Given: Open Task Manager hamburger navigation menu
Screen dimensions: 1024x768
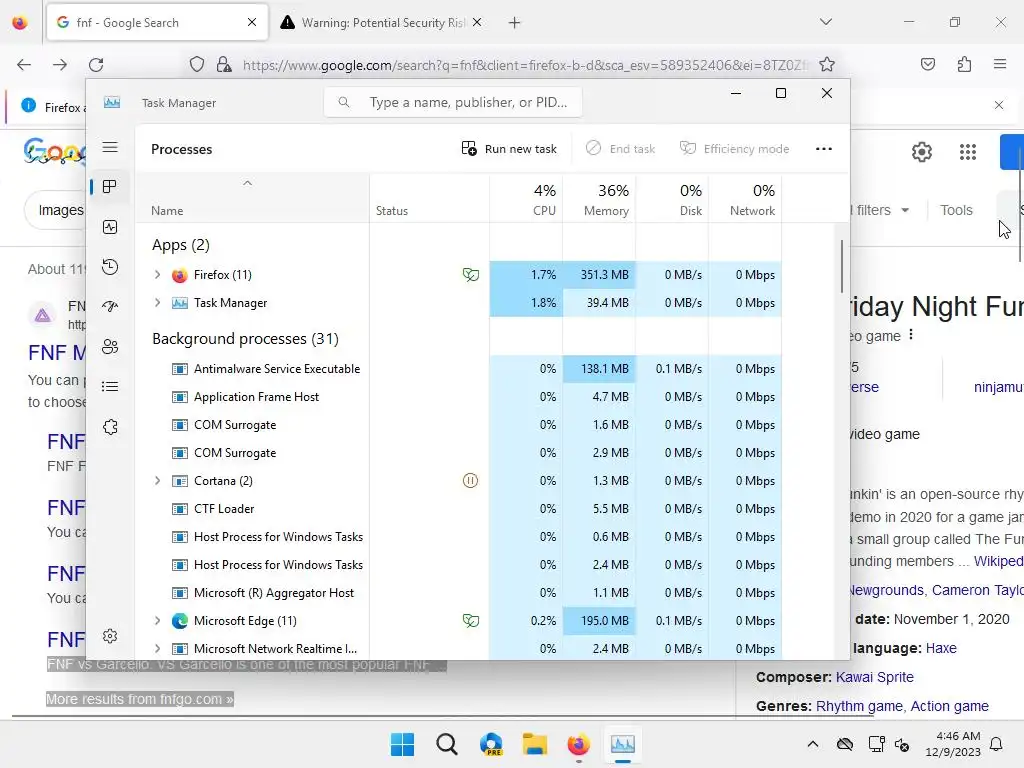Looking at the screenshot, I should (x=110, y=148).
